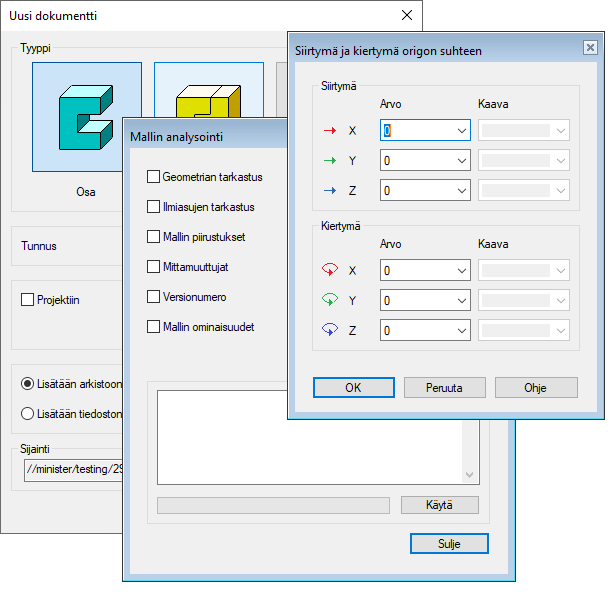
Task: Click the green Y rotation icon
Action: 329,299
